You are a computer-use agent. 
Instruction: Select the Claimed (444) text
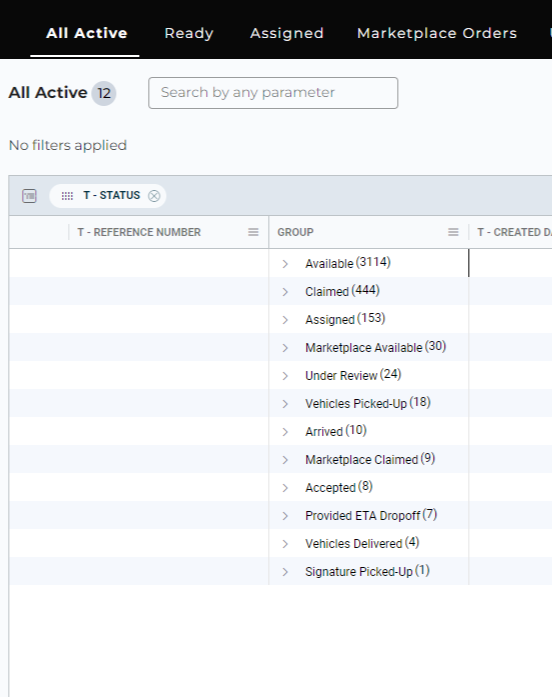tap(342, 291)
